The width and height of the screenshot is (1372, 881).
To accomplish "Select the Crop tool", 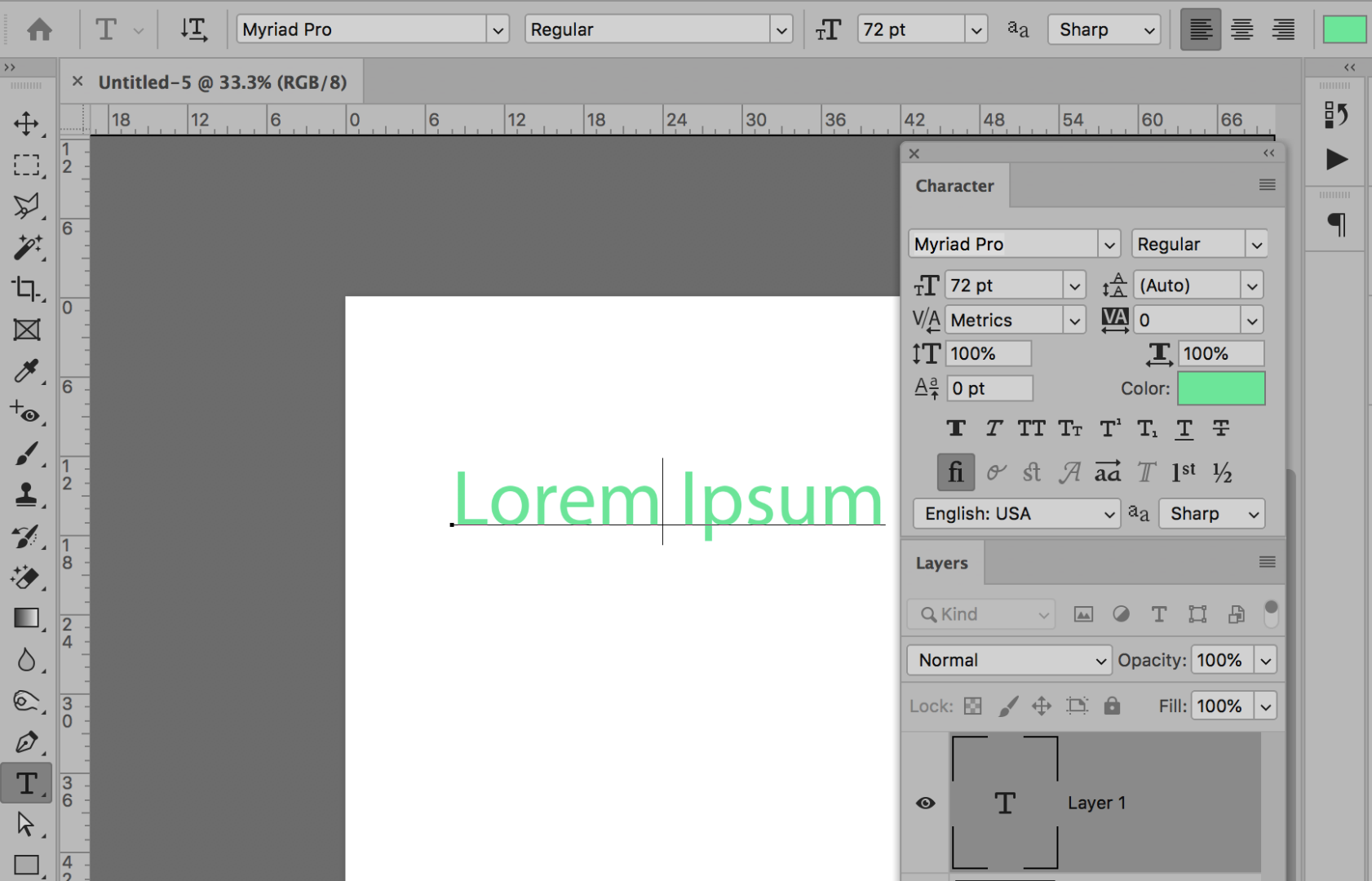I will [27, 289].
